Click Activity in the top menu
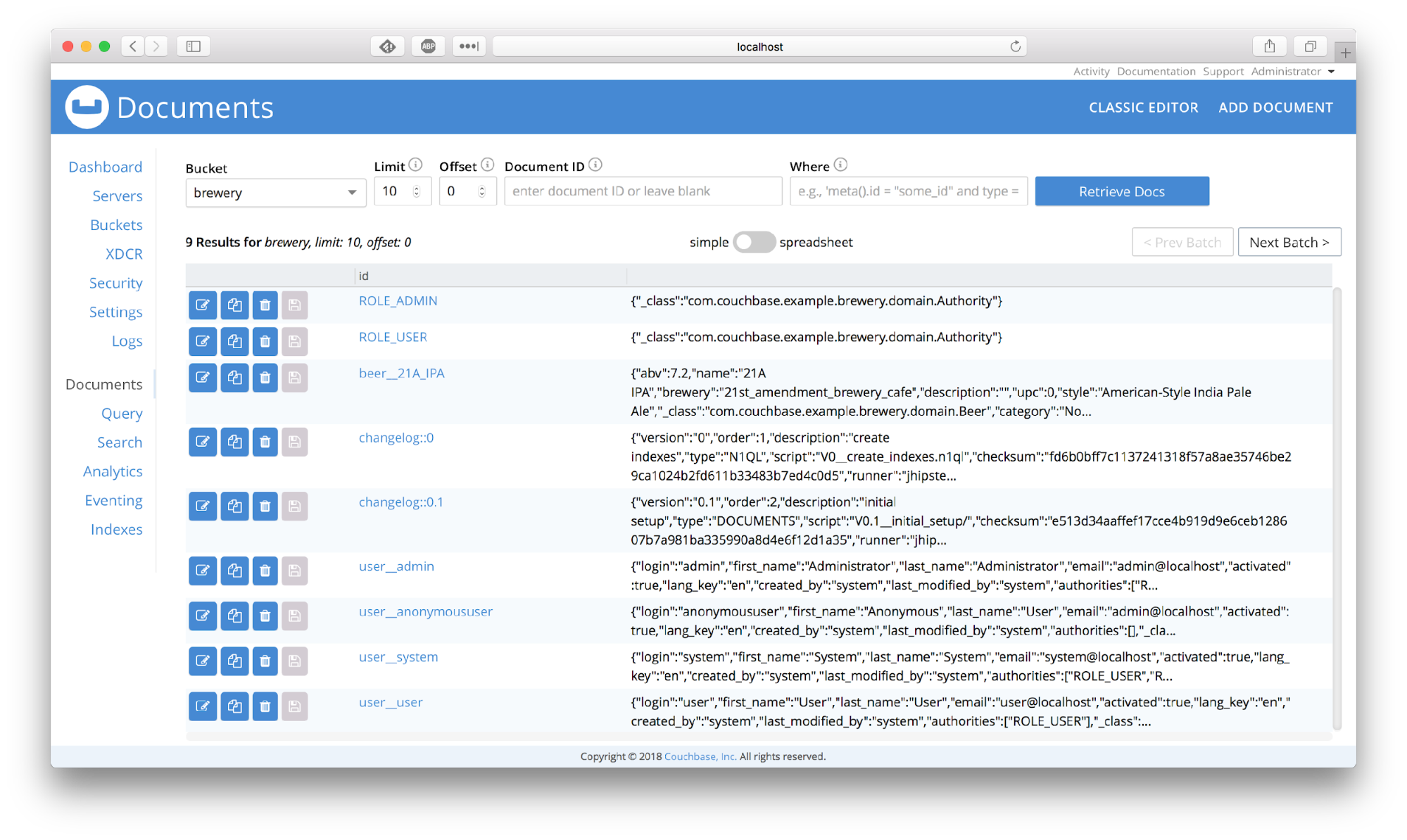This screenshot has width=1407, height=840. [x=1091, y=71]
